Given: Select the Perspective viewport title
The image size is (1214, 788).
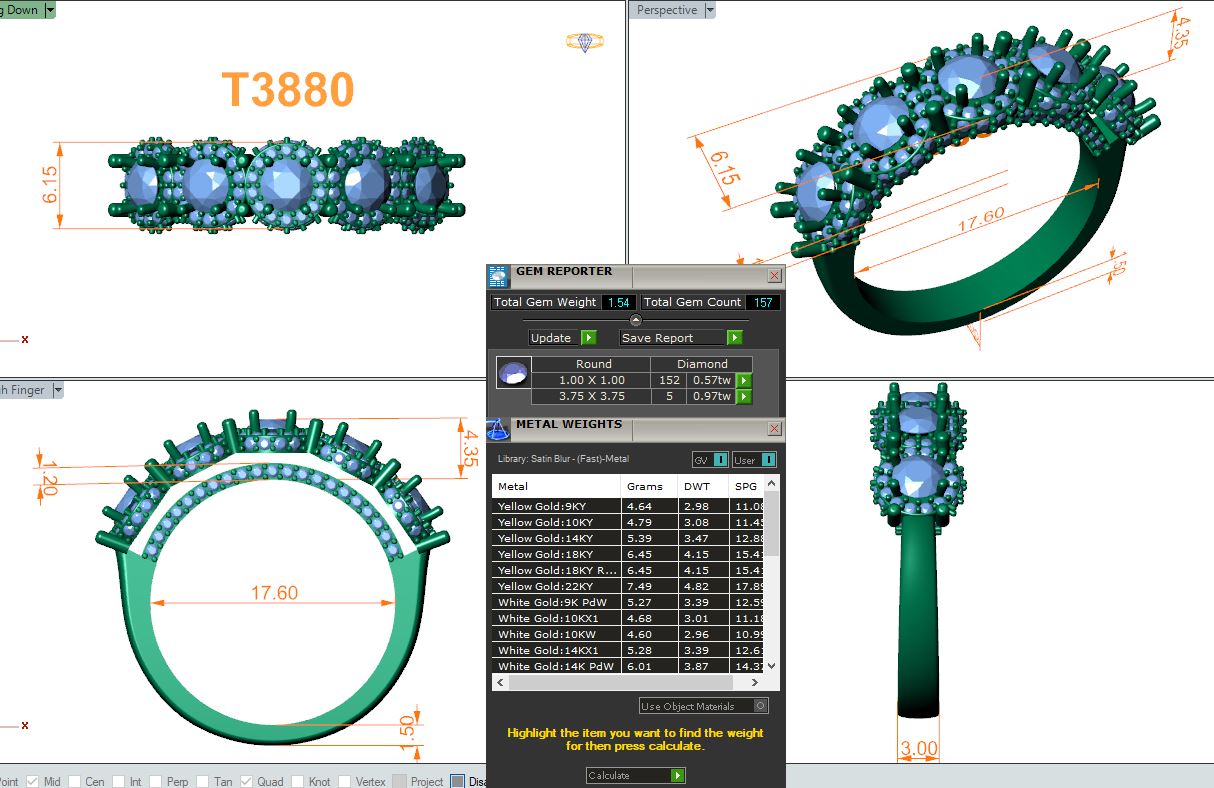Looking at the screenshot, I should click(x=666, y=10).
